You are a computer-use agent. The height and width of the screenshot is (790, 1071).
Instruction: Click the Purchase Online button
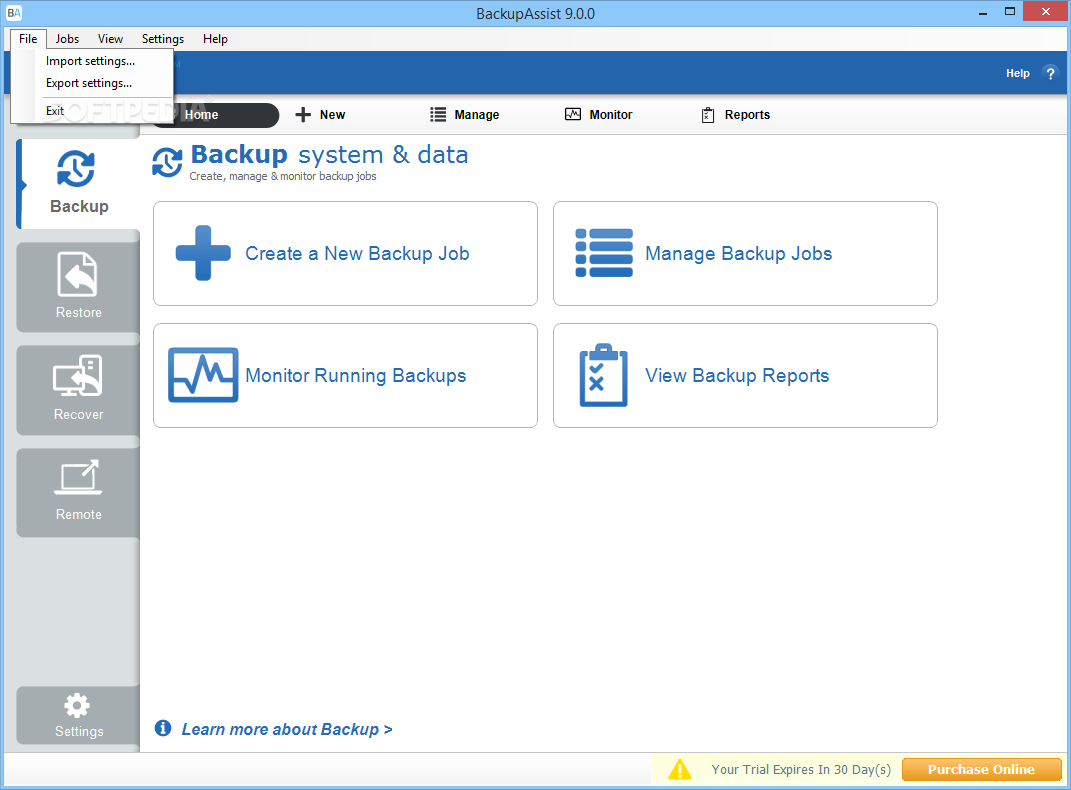coord(982,770)
